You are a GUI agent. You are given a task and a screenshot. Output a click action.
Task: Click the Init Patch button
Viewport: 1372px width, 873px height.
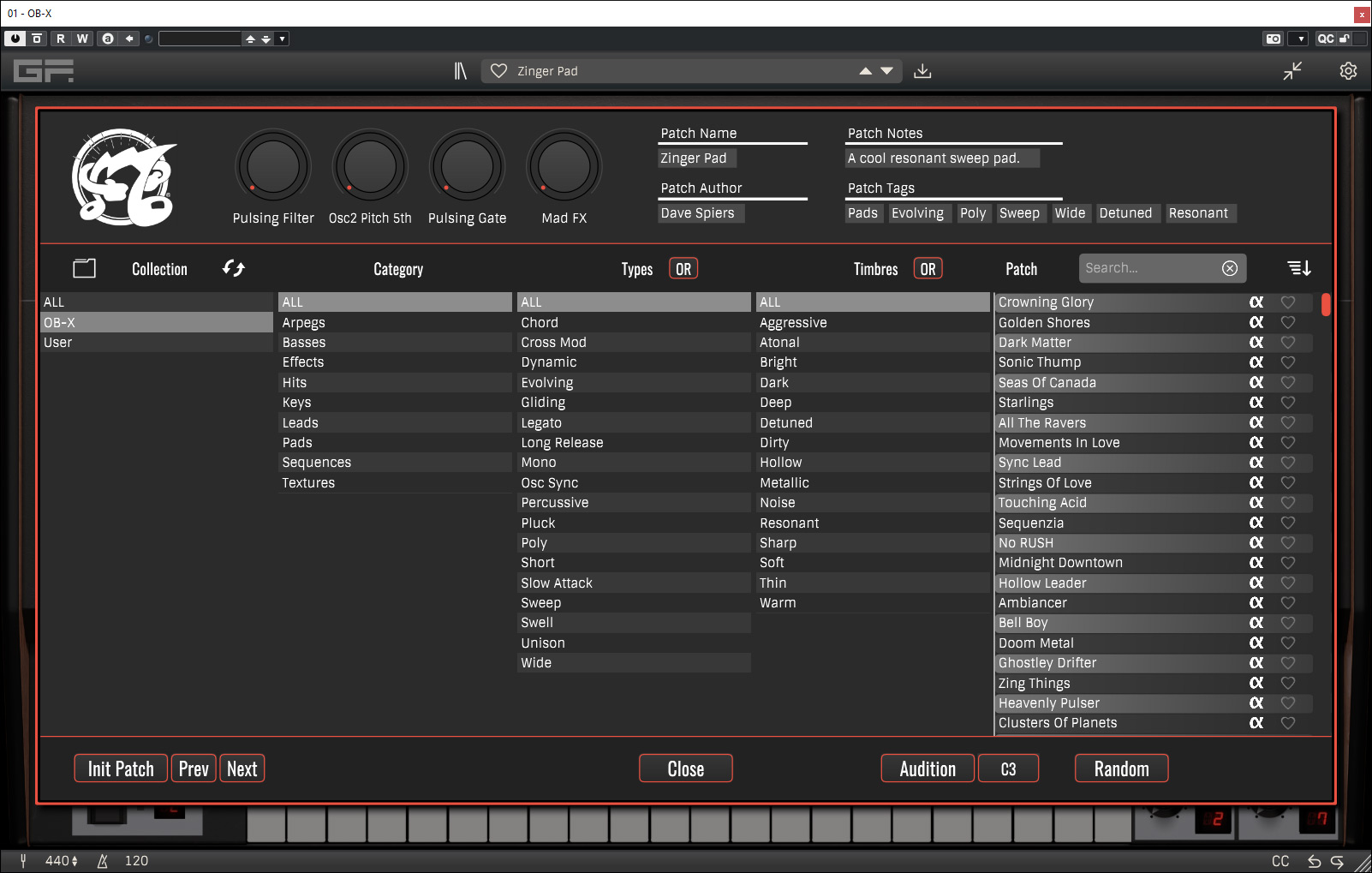click(x=121, y=768)
